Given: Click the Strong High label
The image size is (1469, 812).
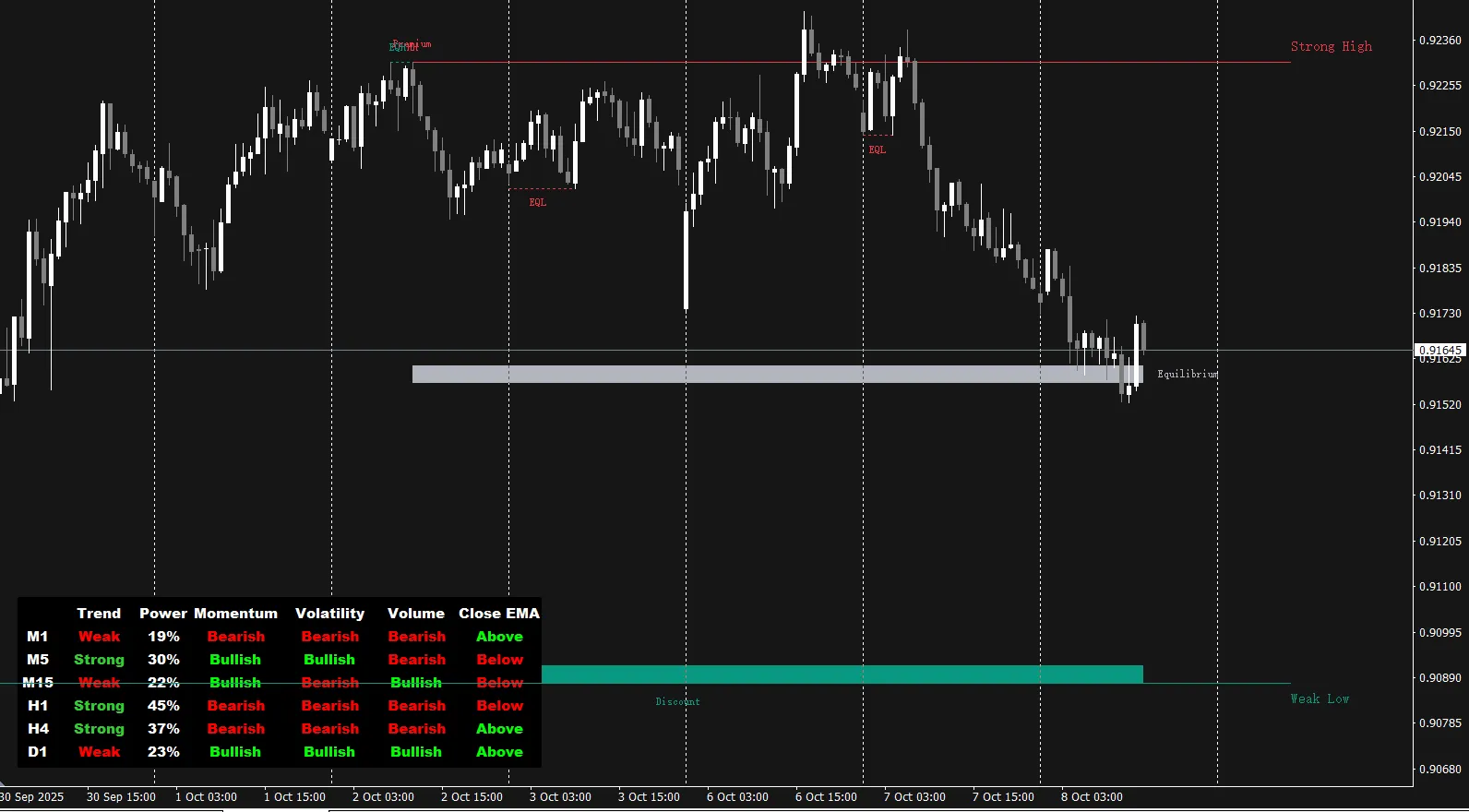Looking at the screenshot, I should pos(1331,46).
